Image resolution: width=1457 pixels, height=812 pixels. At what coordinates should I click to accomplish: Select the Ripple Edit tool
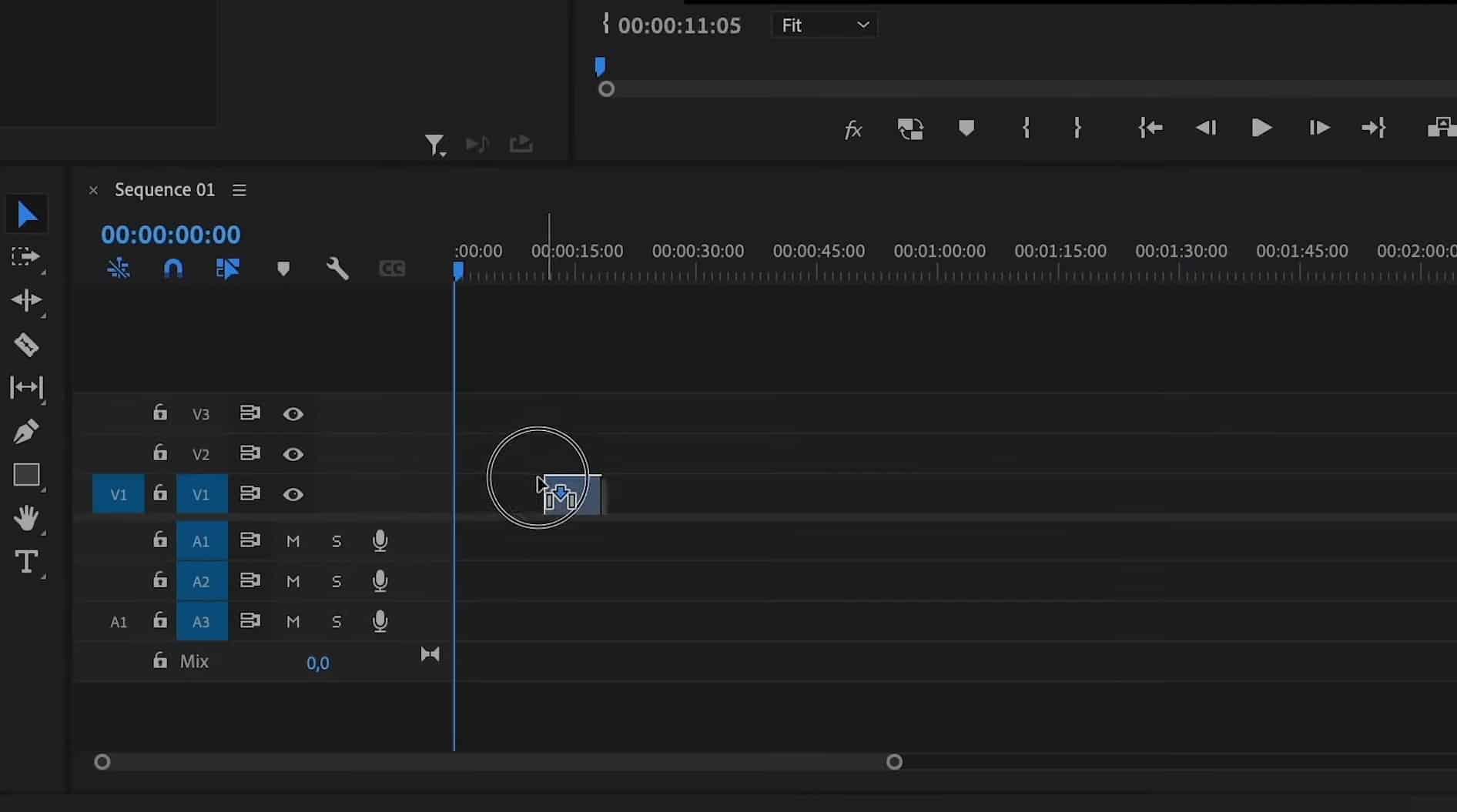click(26, 300)
